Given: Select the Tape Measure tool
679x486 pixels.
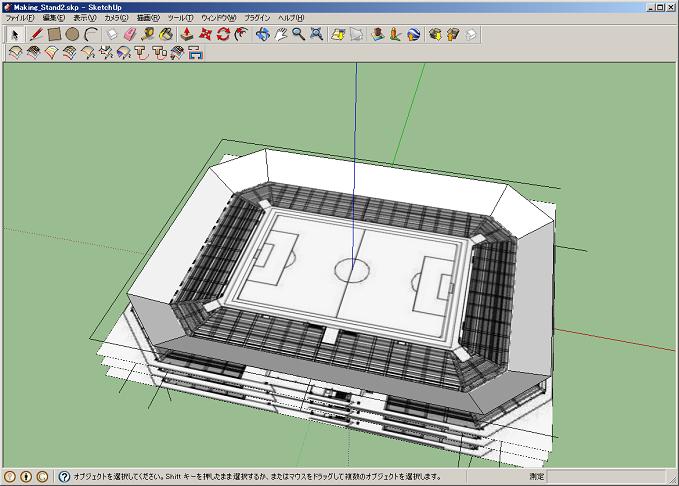Looking at the screenshot, I should click(148, 34).
